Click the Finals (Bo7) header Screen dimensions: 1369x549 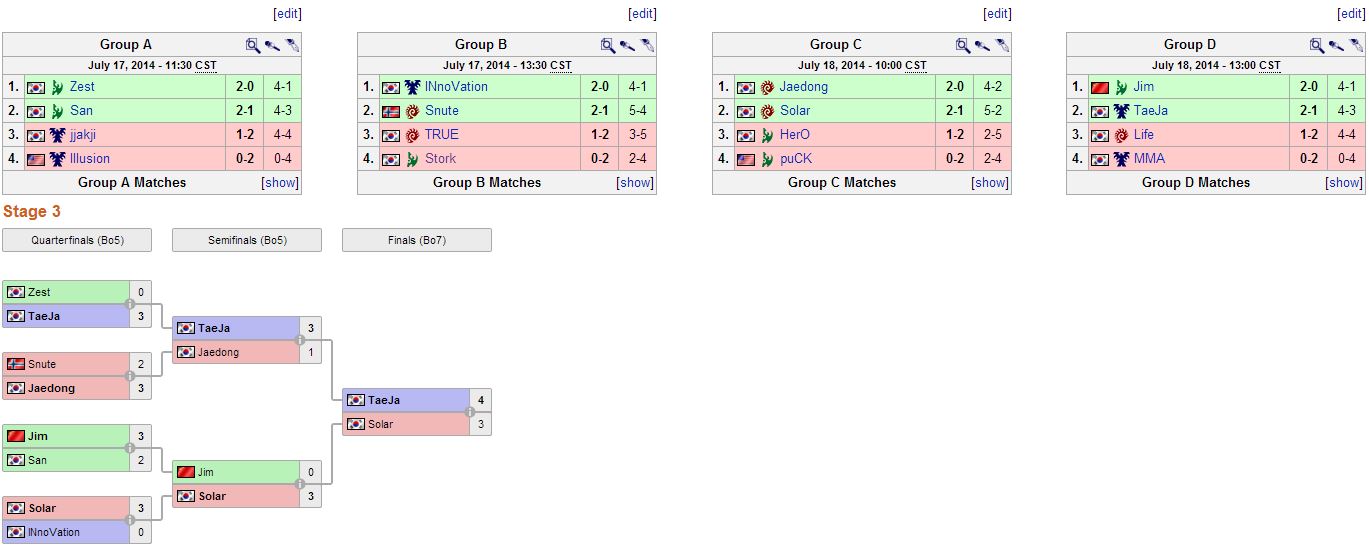tap(416, 240)
